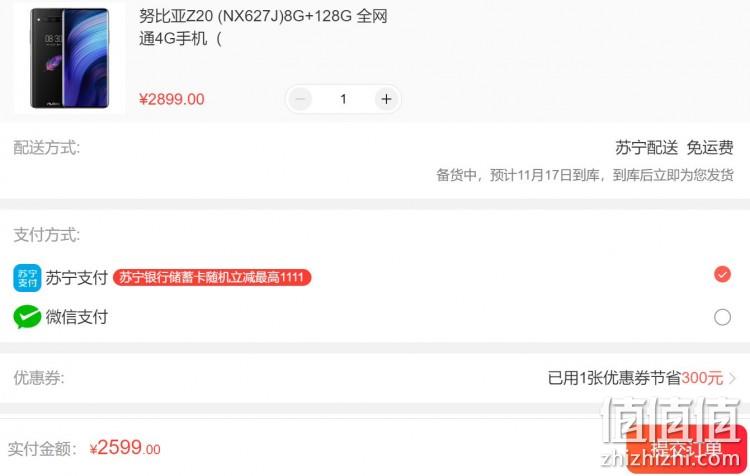750x476 pixels.
Task: Click the 苏宁支付 blue logo icon
Action: tap(27, 278)
